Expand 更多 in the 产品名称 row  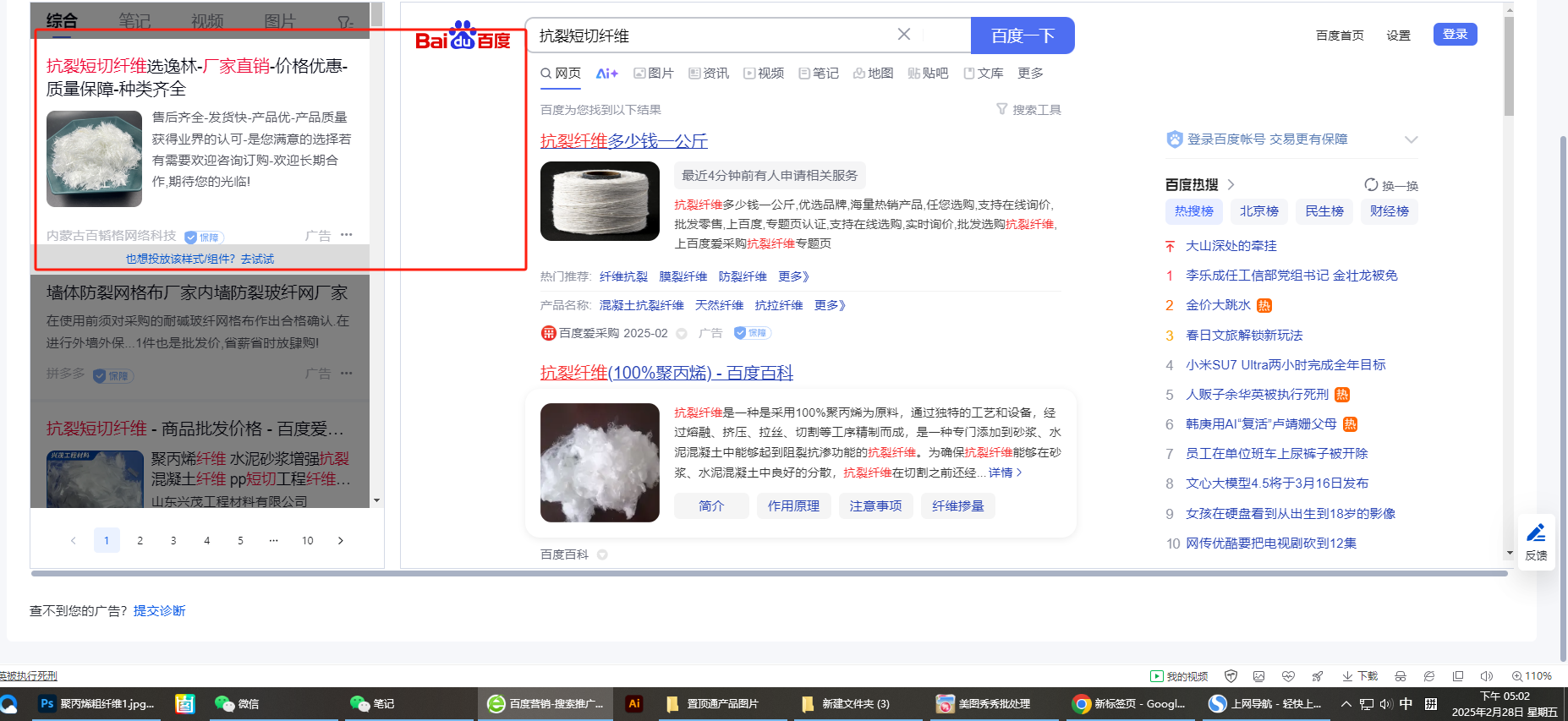click(831, 305)
